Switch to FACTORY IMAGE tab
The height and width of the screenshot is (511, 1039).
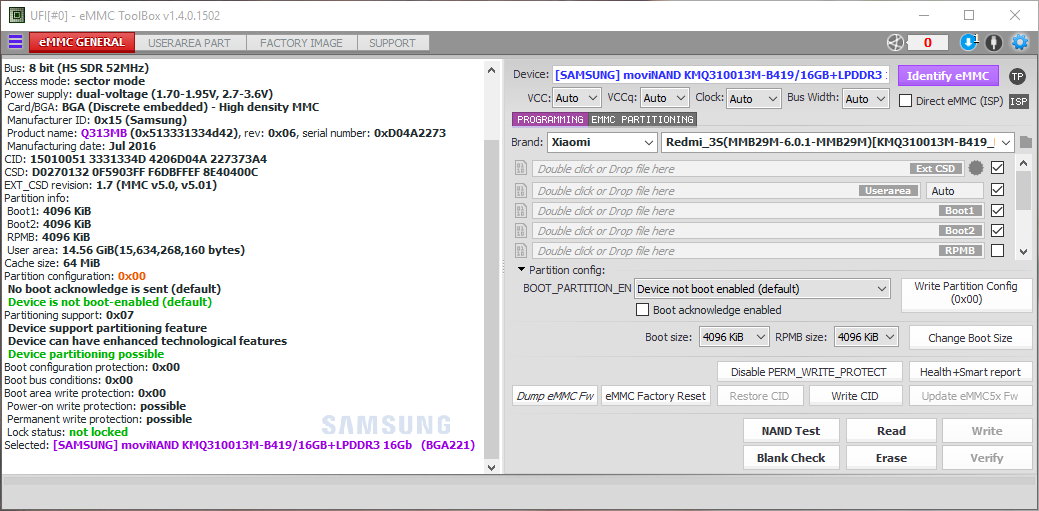(301, 43)
